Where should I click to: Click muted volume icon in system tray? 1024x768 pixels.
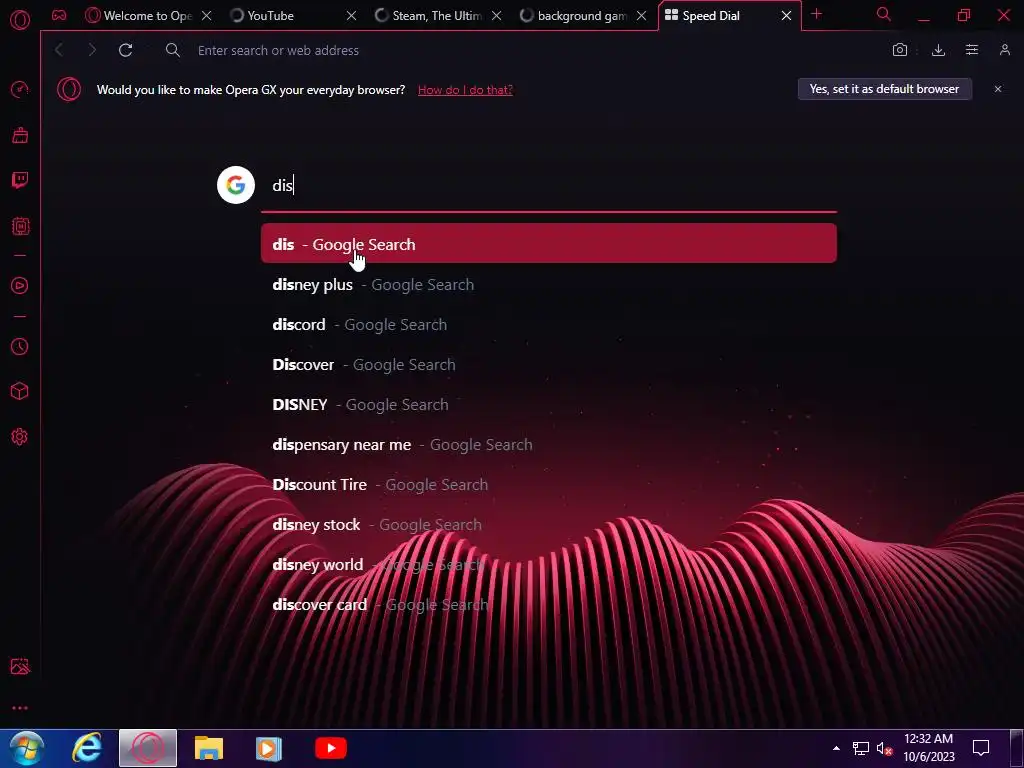884,748
